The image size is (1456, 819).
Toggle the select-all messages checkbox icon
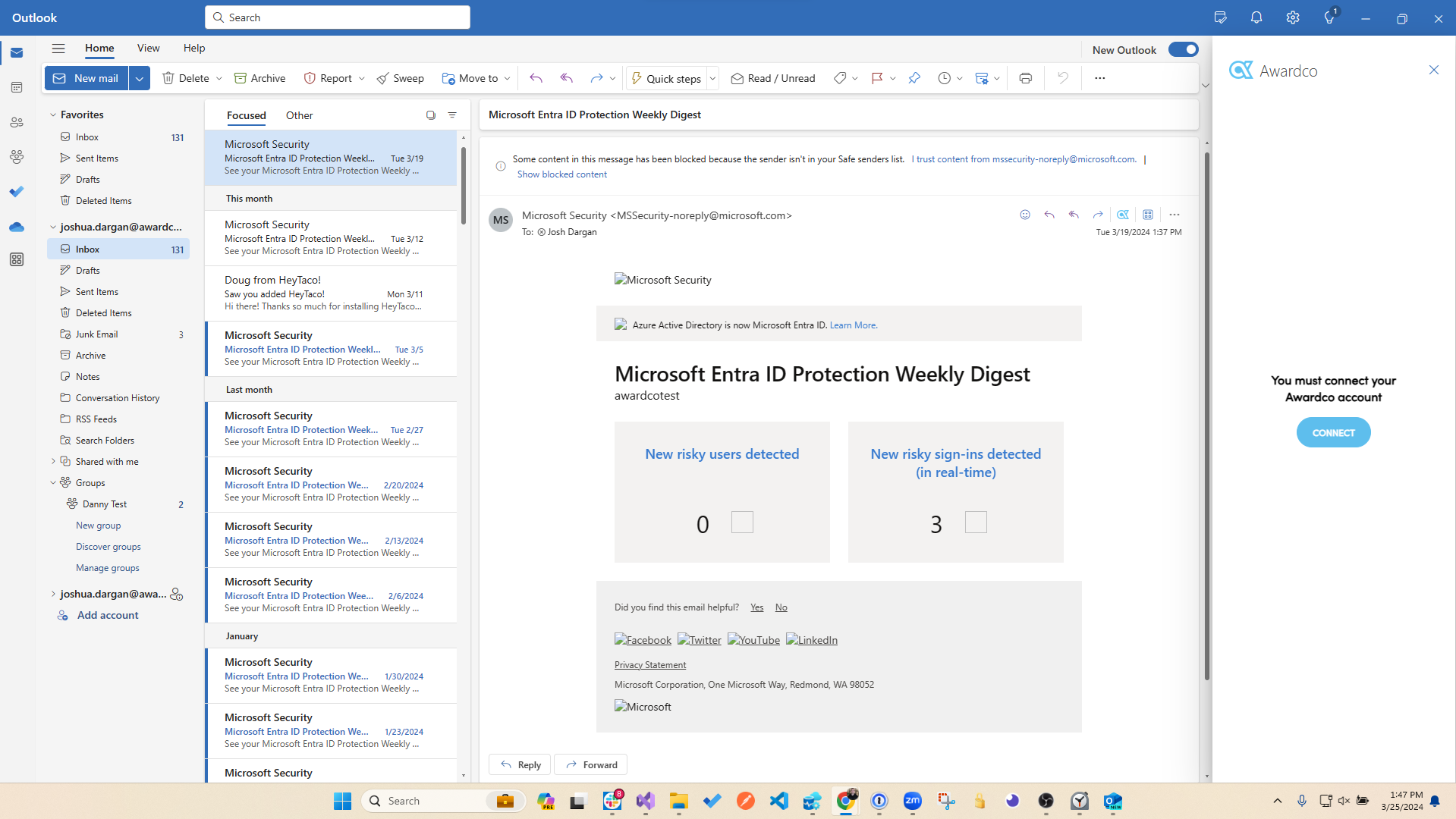point(430,115)
